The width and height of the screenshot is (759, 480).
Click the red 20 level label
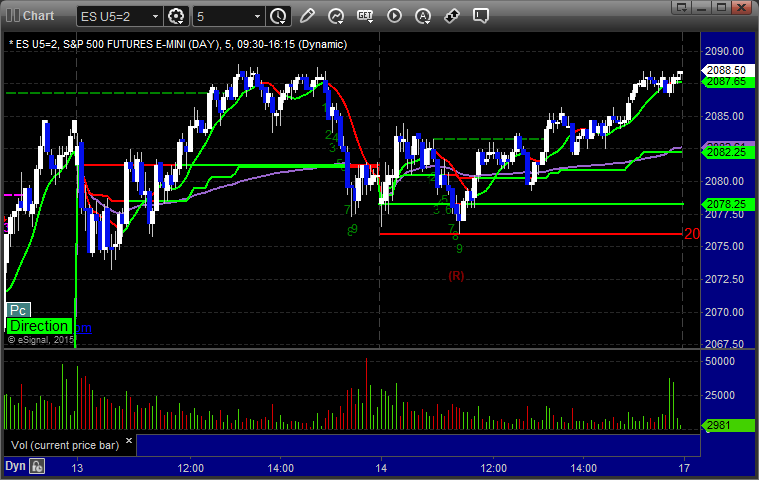coord(692,234)
